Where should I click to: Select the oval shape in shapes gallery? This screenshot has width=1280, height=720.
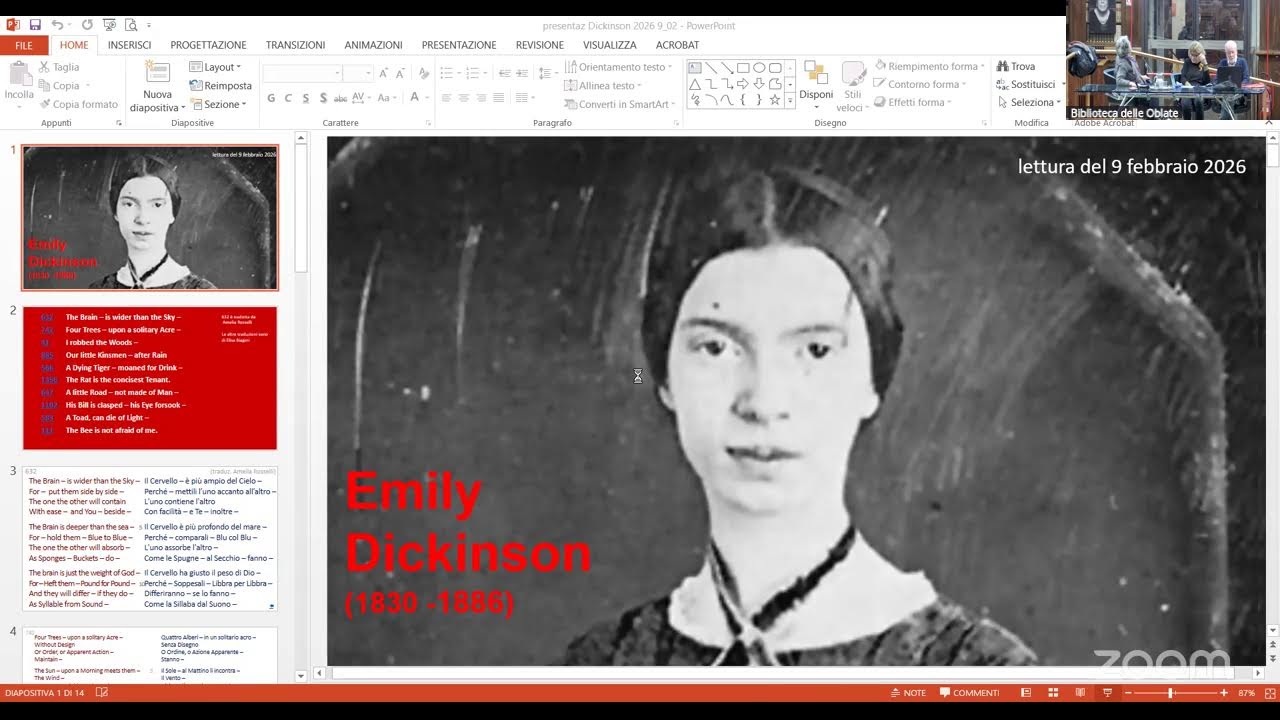click(759, 68)
